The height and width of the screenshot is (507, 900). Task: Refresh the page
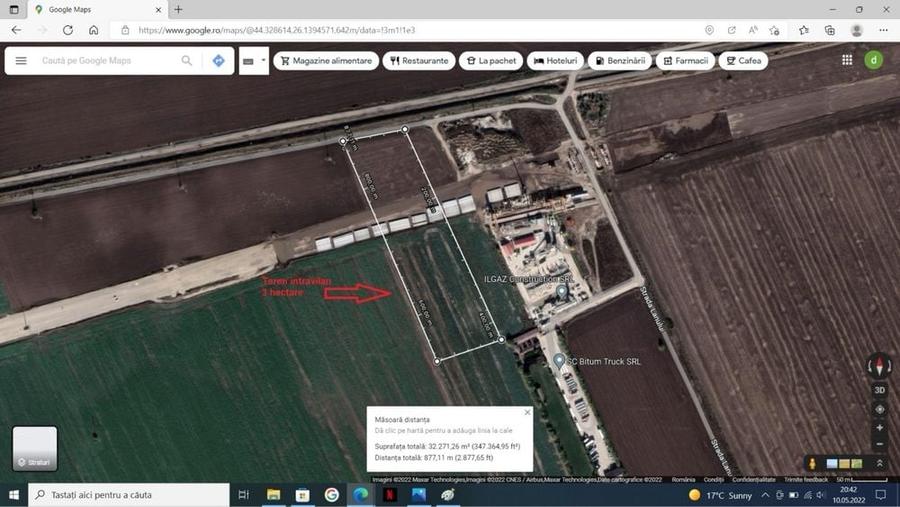coord(68,30)
